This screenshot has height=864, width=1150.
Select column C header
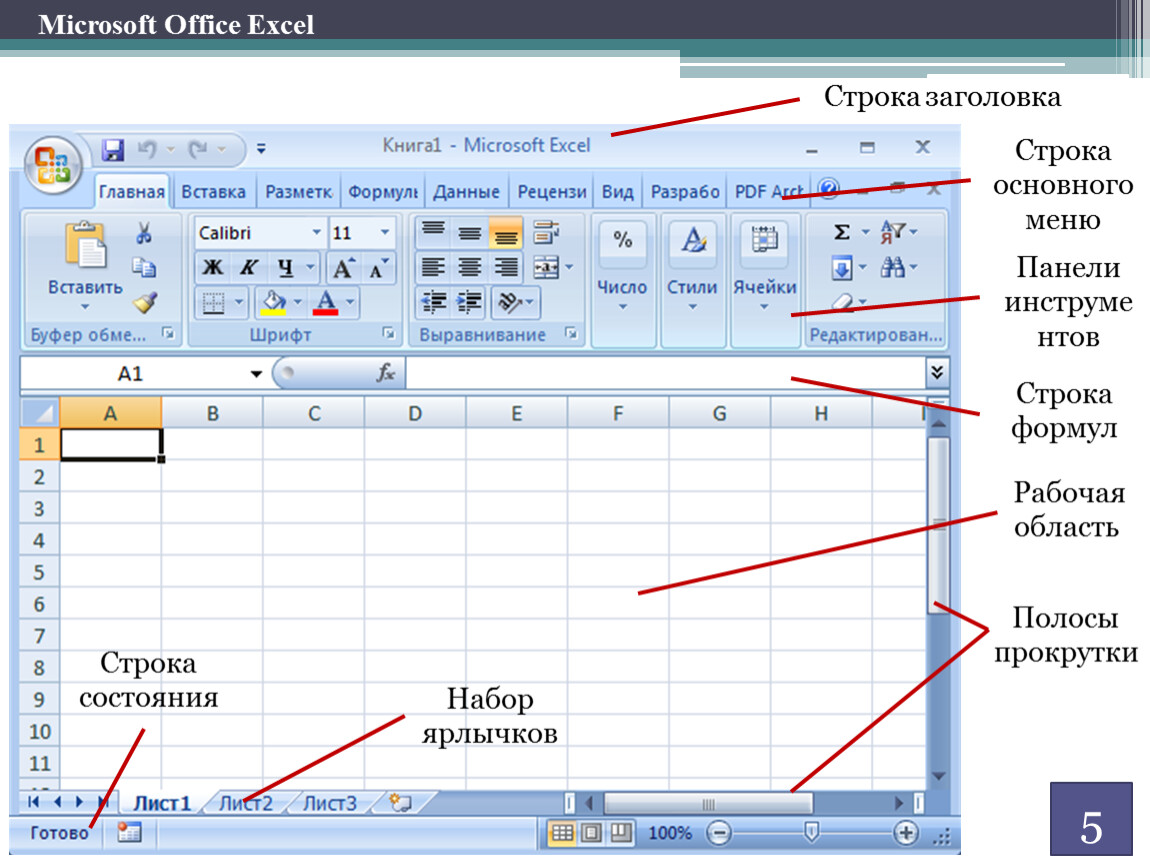click(314, 412)
